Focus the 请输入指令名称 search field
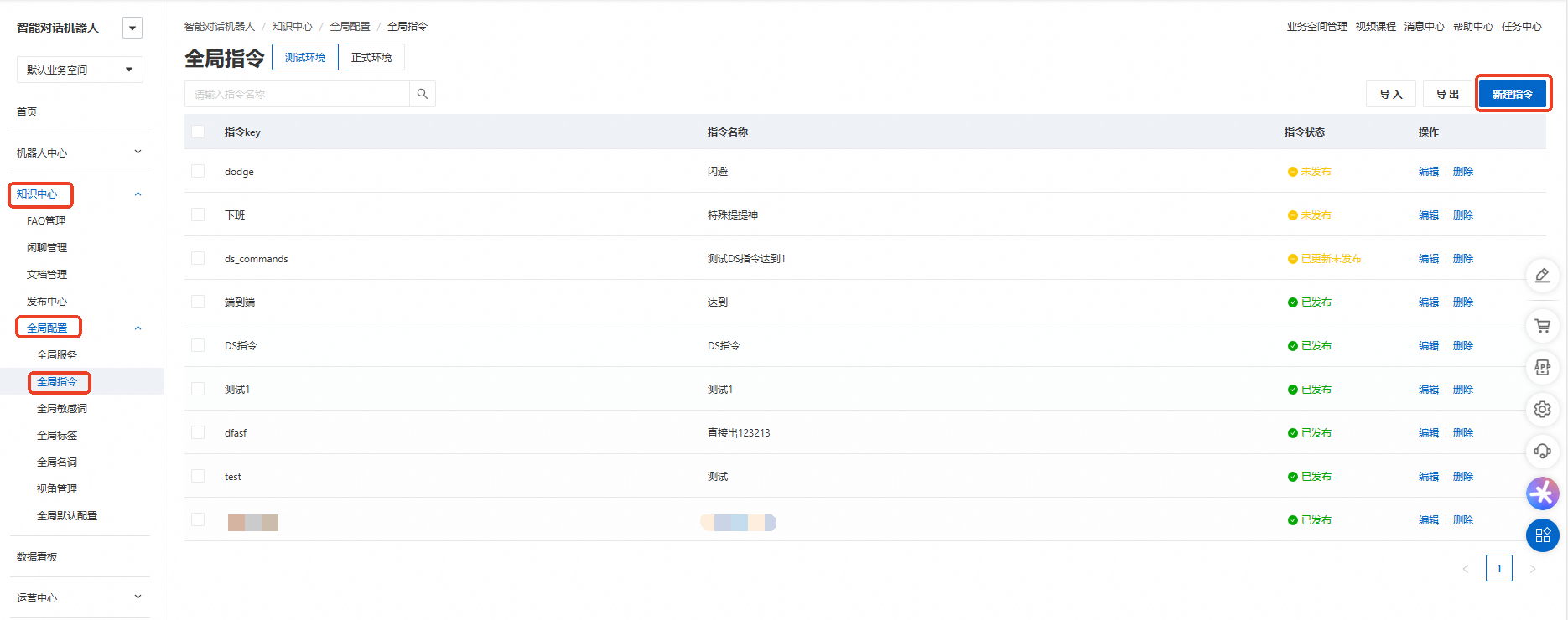 [297, 94]
